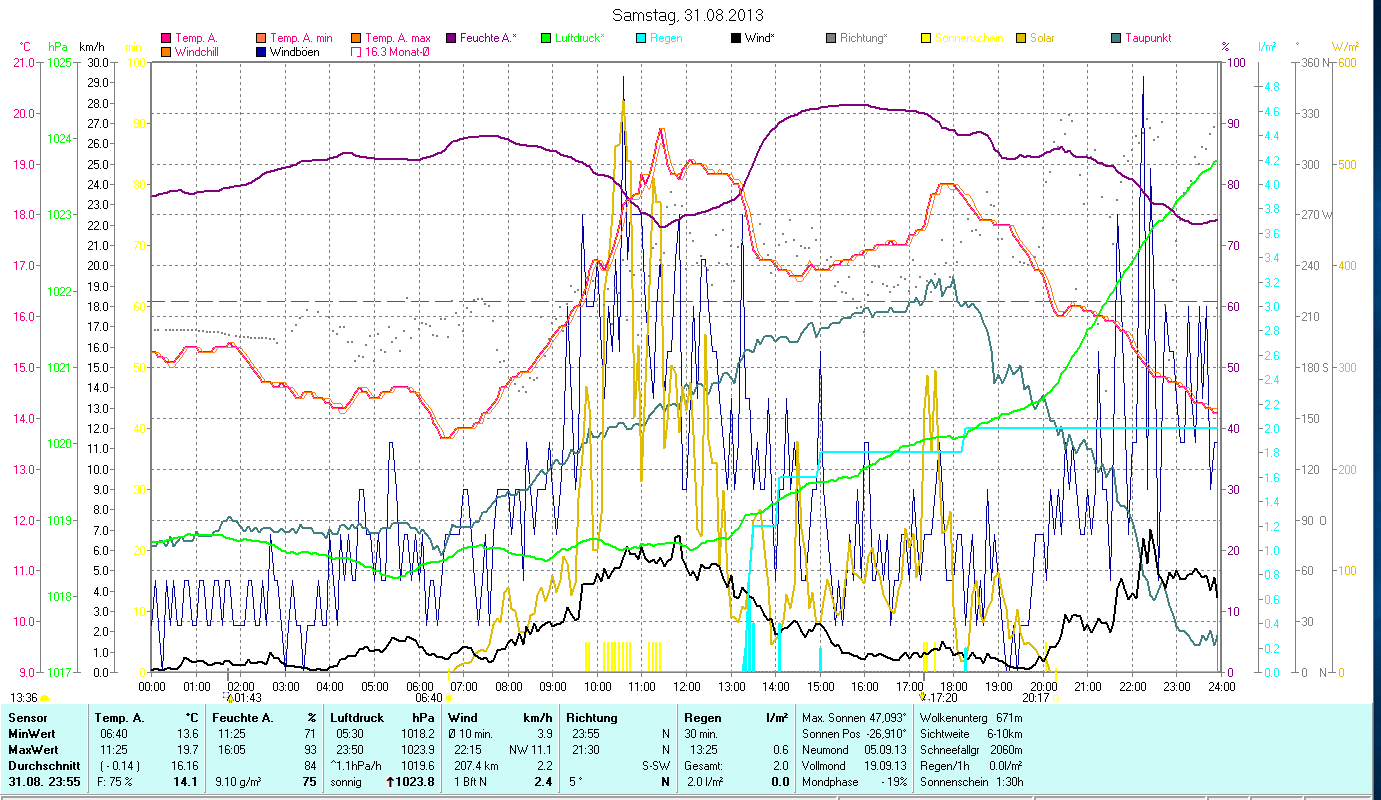Image resolution: width=1381 pixels, height=800 pixels.
Task: Click the maximum humidity time 16:05
Action: (x=231, y=750)
